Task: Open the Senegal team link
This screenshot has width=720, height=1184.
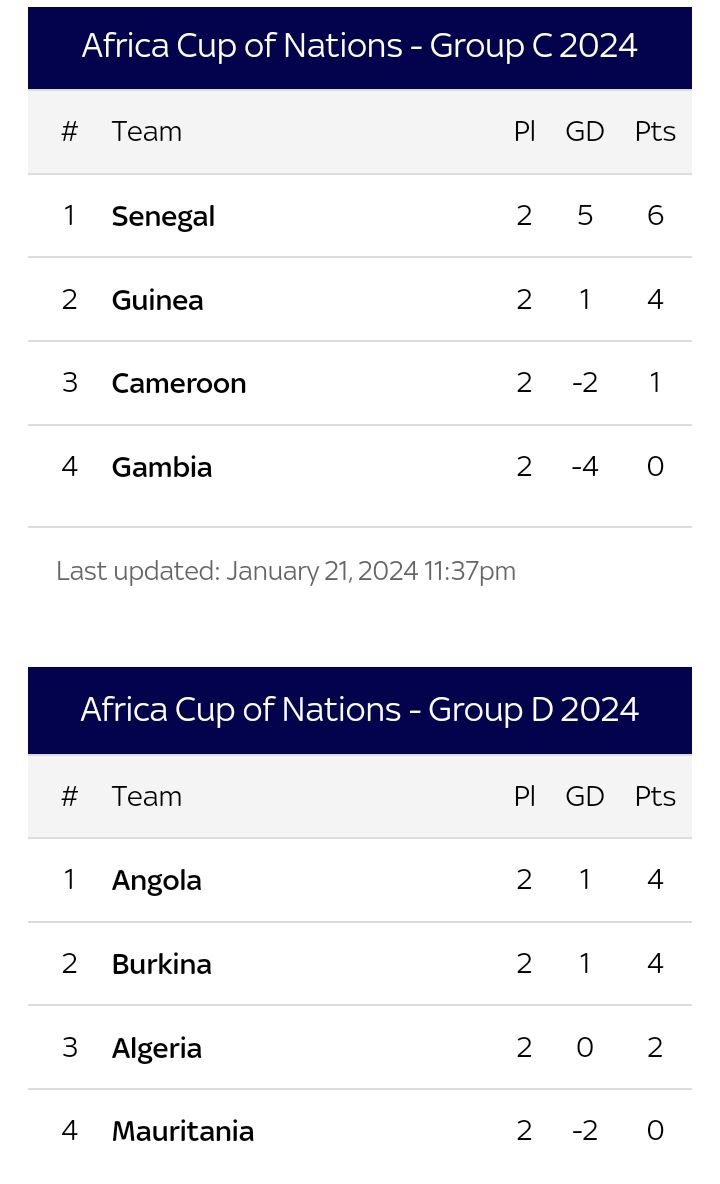Action: click(x=163, y=217)
